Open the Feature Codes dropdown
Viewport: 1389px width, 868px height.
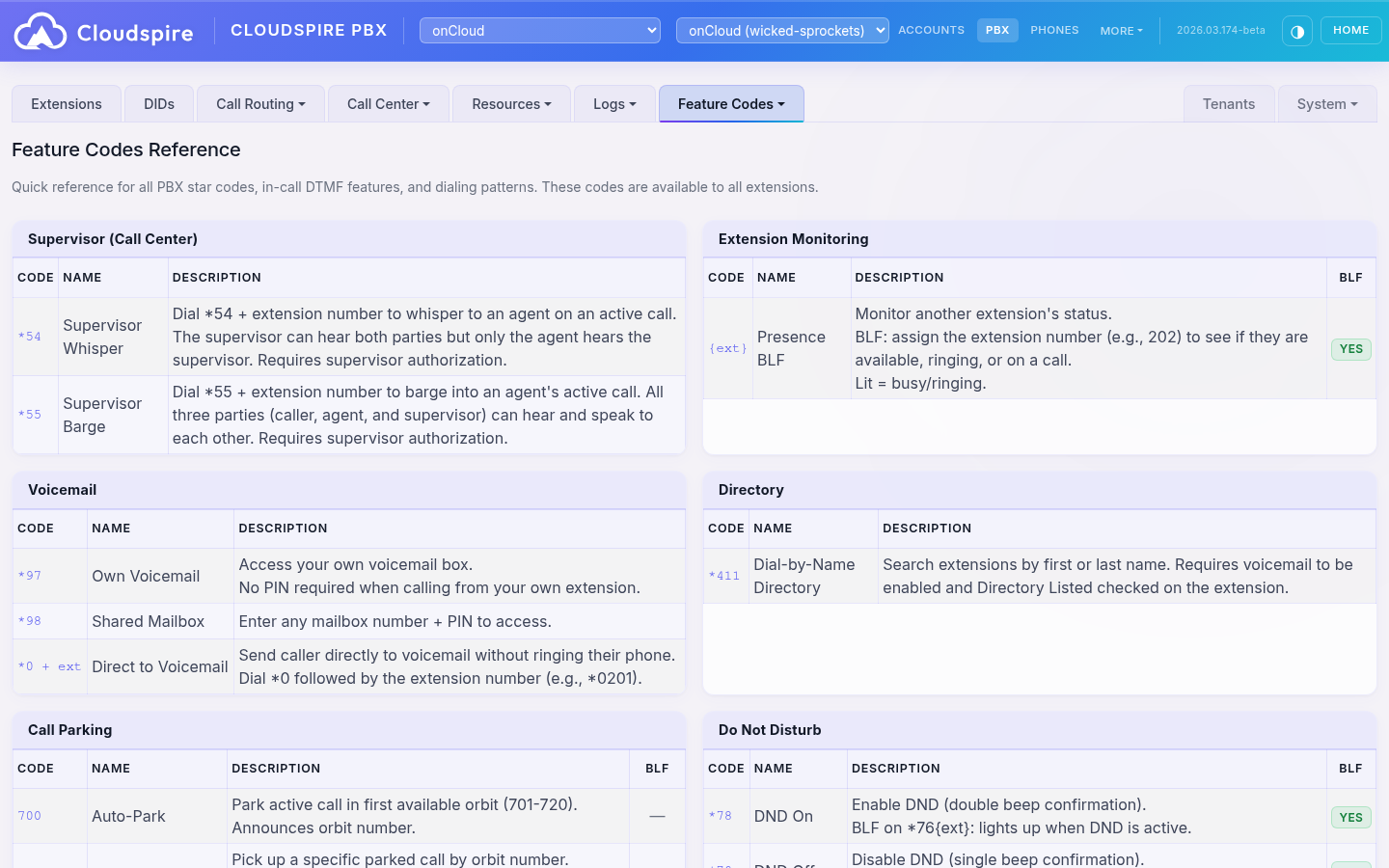730,103
